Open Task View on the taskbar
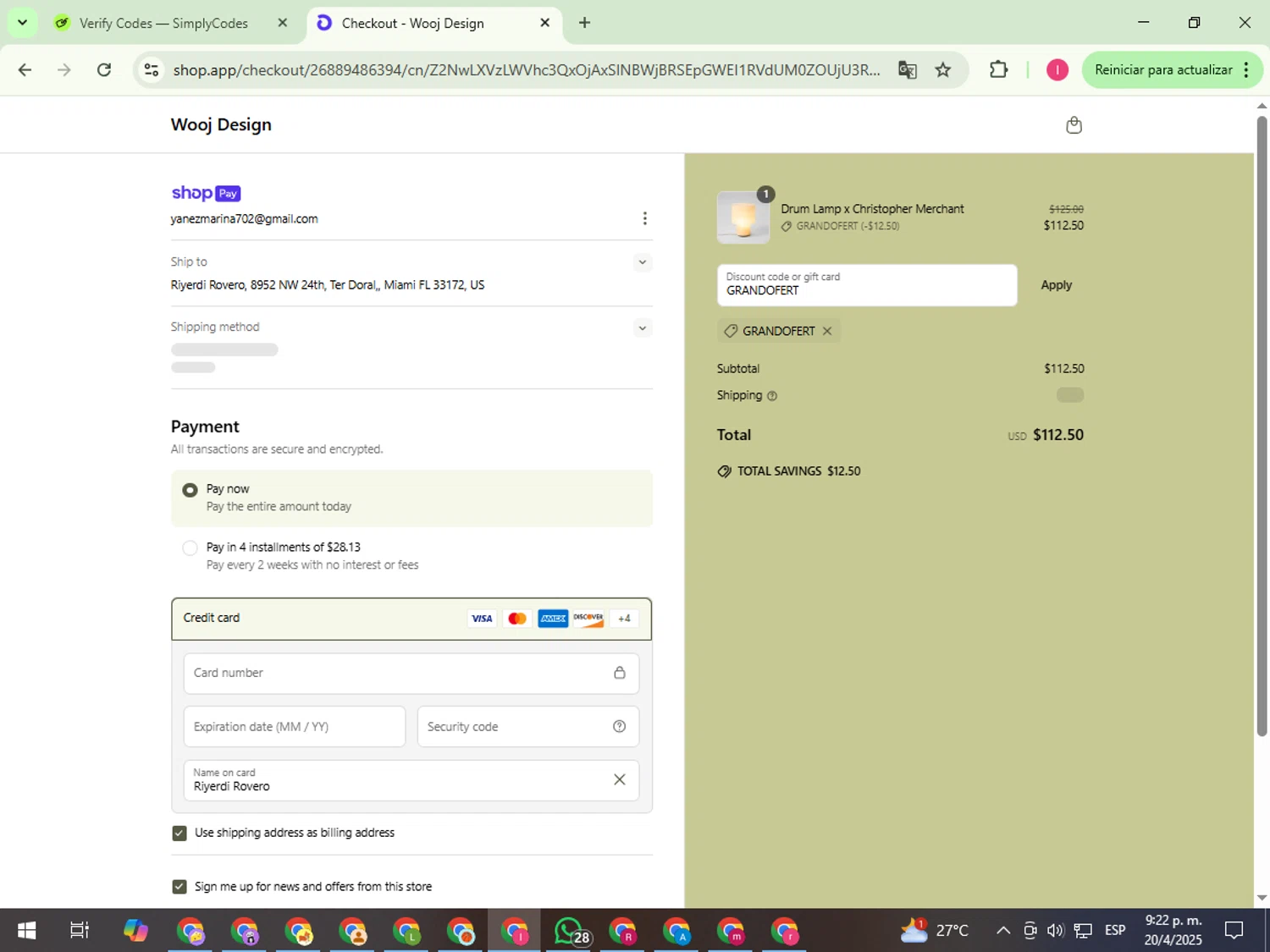The width and height of the screenshot is (1270, 952). (x=80, y=931)
